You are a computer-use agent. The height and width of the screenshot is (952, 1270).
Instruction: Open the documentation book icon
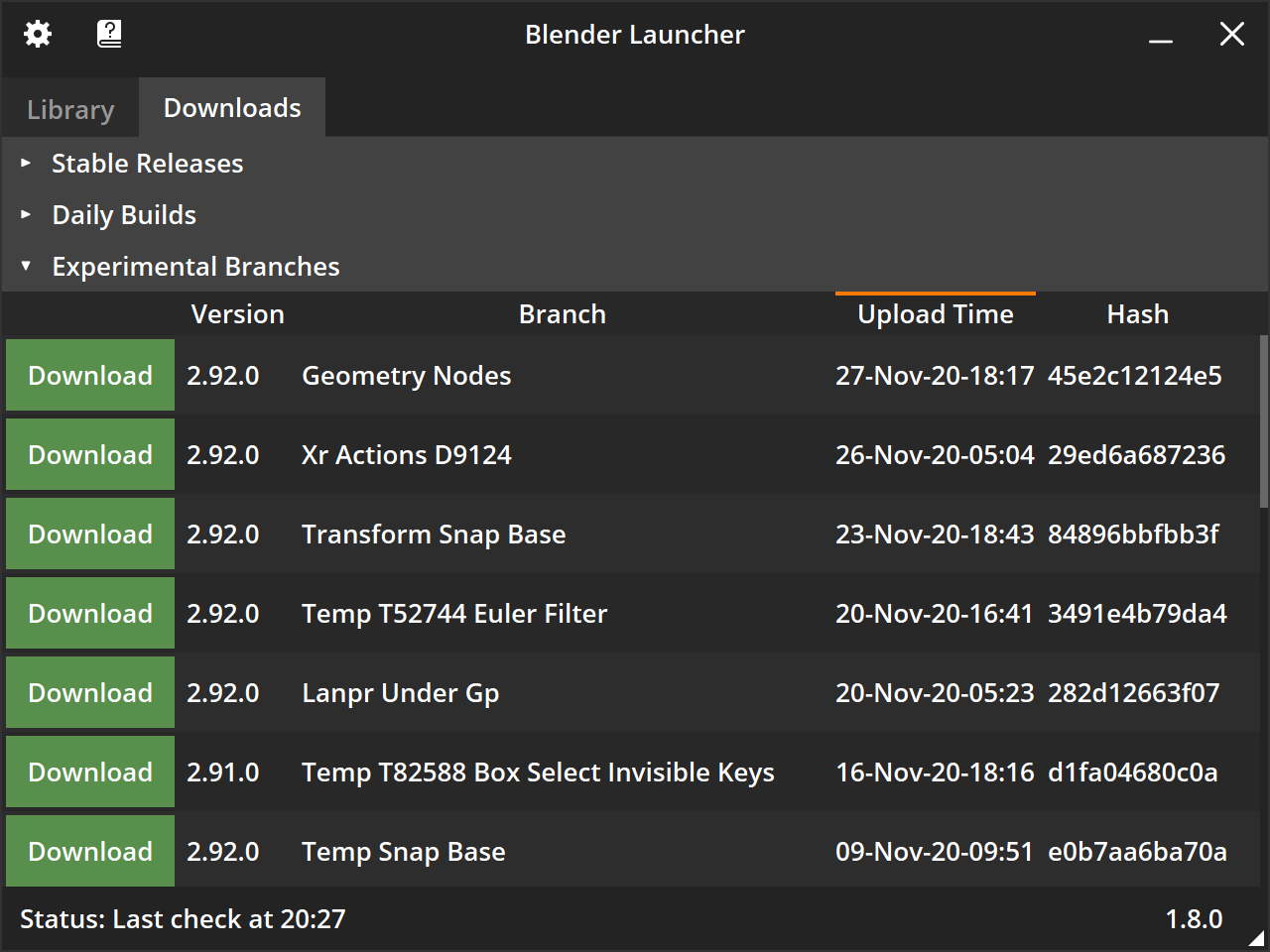click(109, 35)
